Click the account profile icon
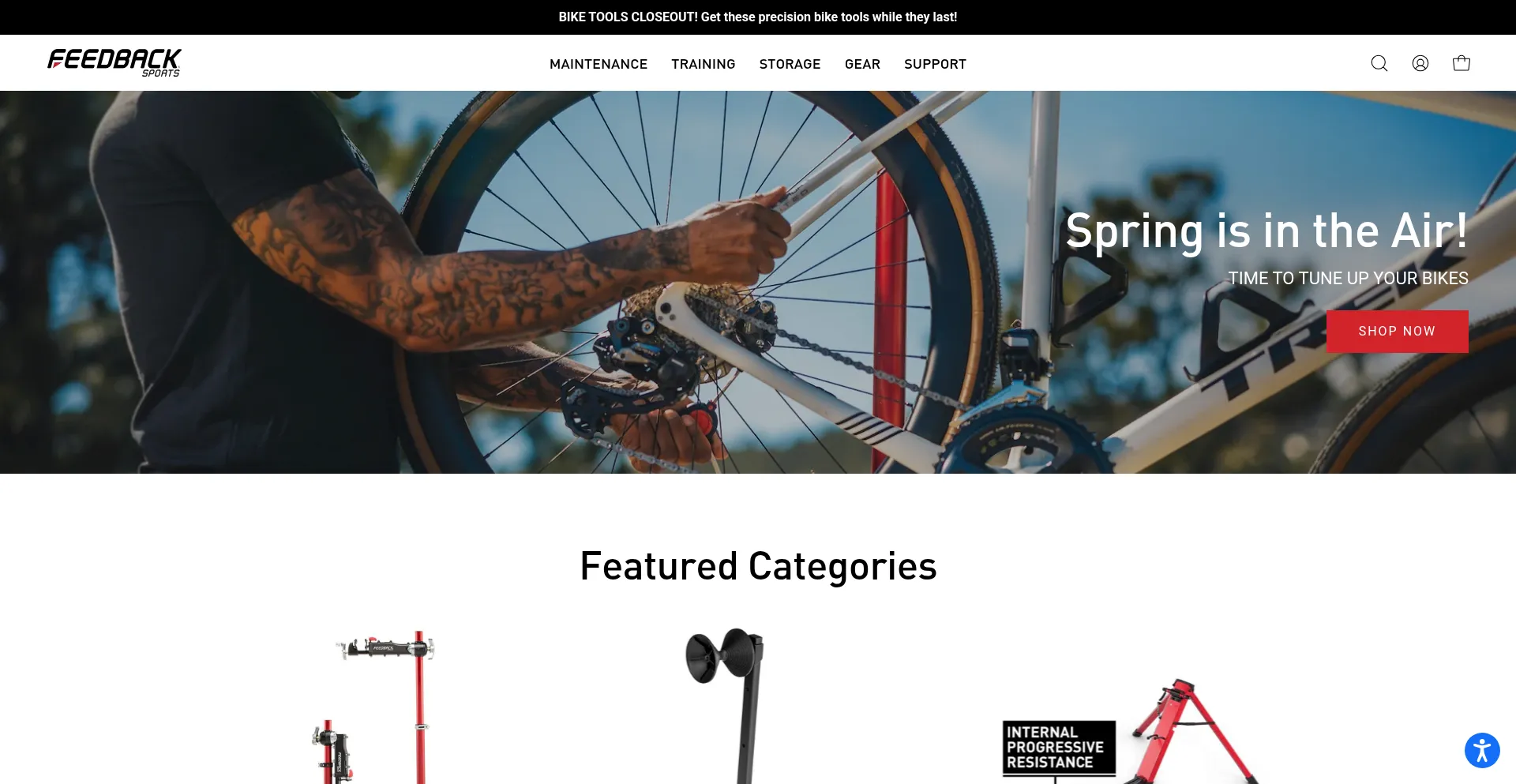Image resolution: width=1516 pixels, height=784 pixels. 1420,63
